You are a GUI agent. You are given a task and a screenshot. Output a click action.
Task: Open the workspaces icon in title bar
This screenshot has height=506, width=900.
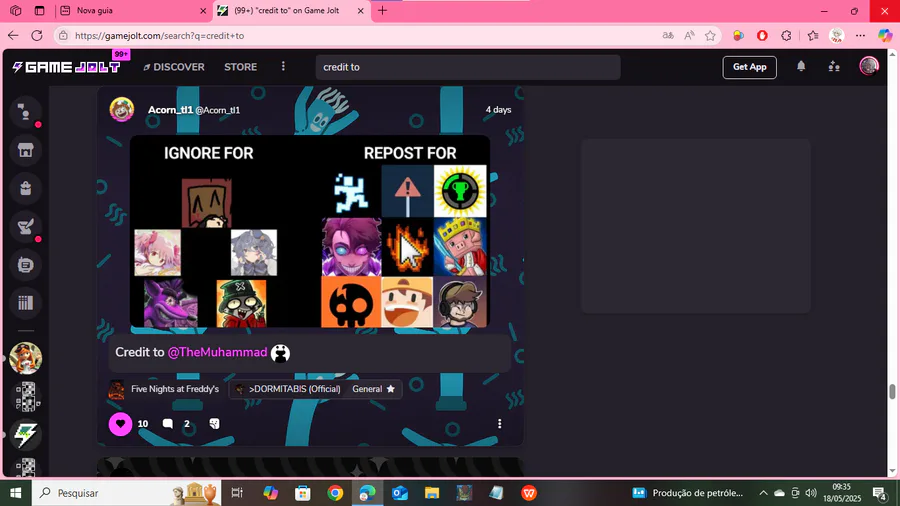tap(15, 10)
